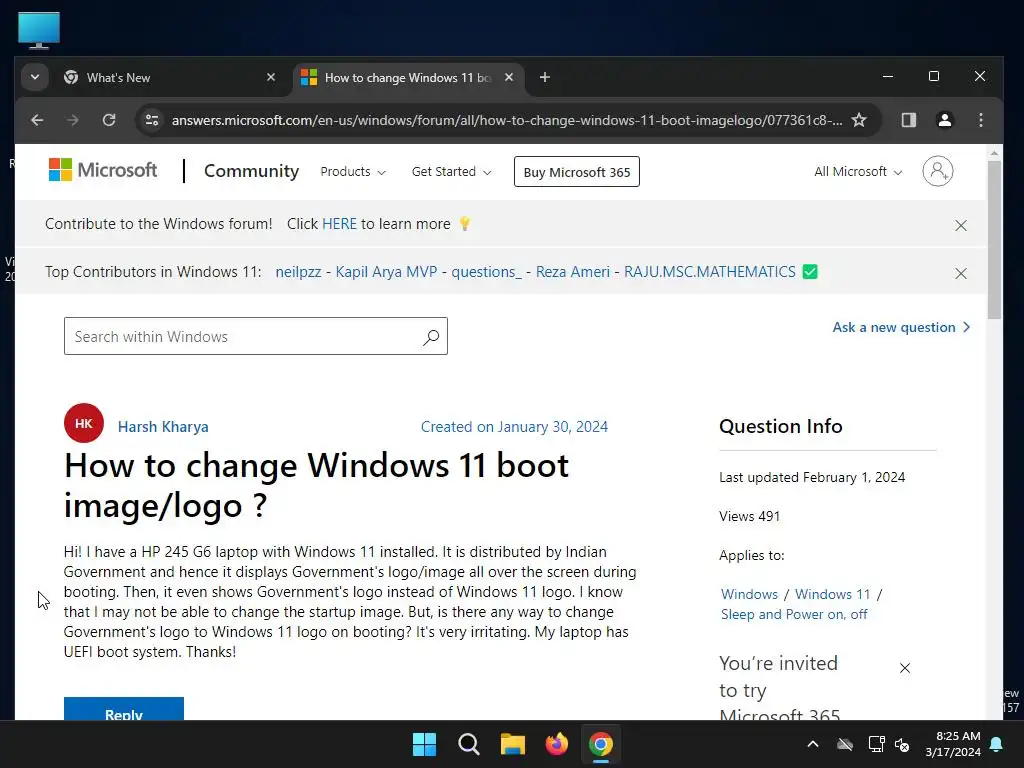Open Sleep and Power on, off link
The width and height of the screenshot is (1024, 768).
tap(794, 615)
